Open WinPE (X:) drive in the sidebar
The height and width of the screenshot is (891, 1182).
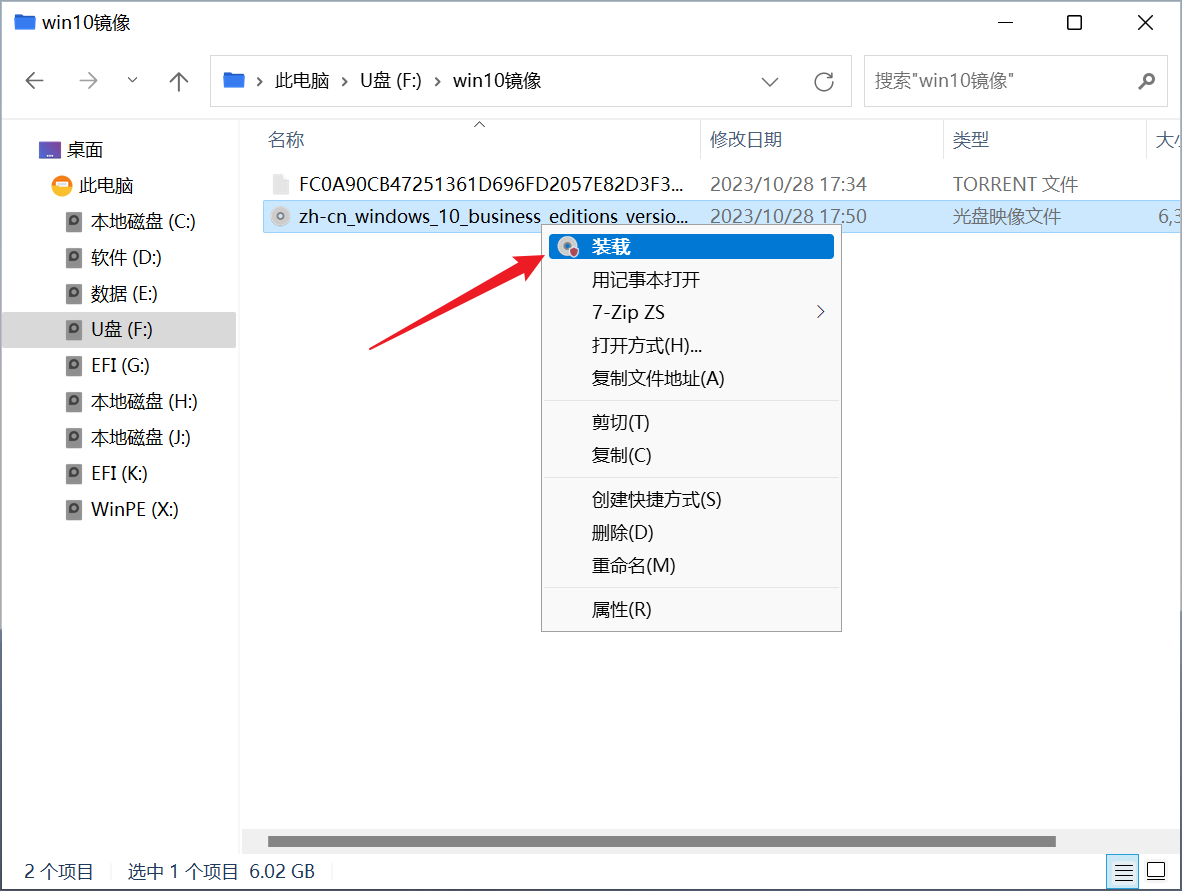coord(134,510)
